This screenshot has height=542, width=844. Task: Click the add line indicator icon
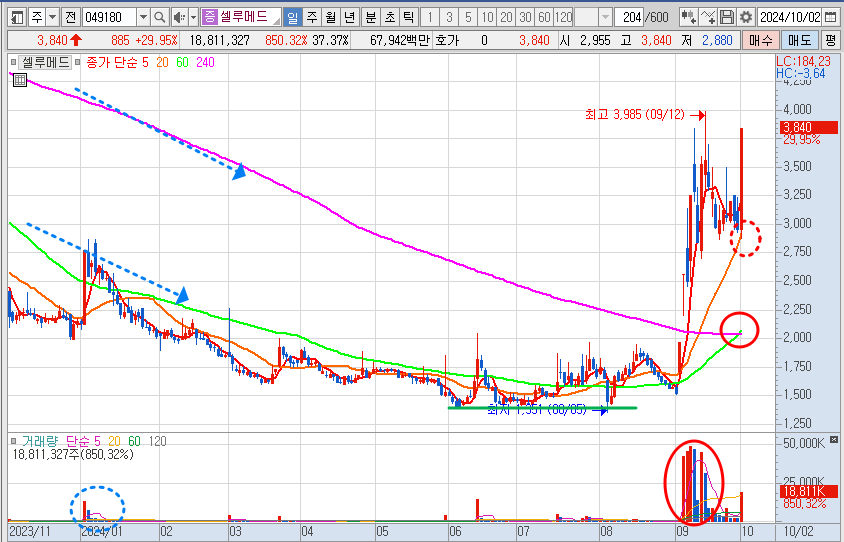click(708, 18)
